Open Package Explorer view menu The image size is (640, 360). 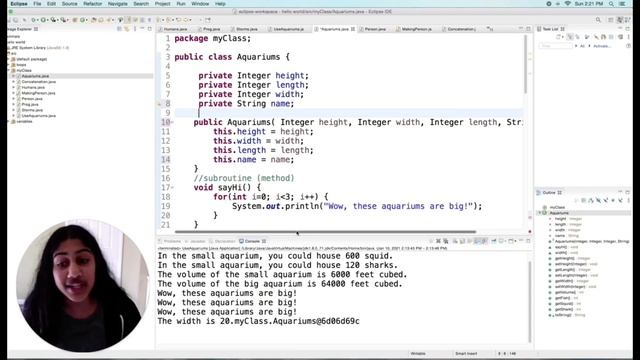135,29
